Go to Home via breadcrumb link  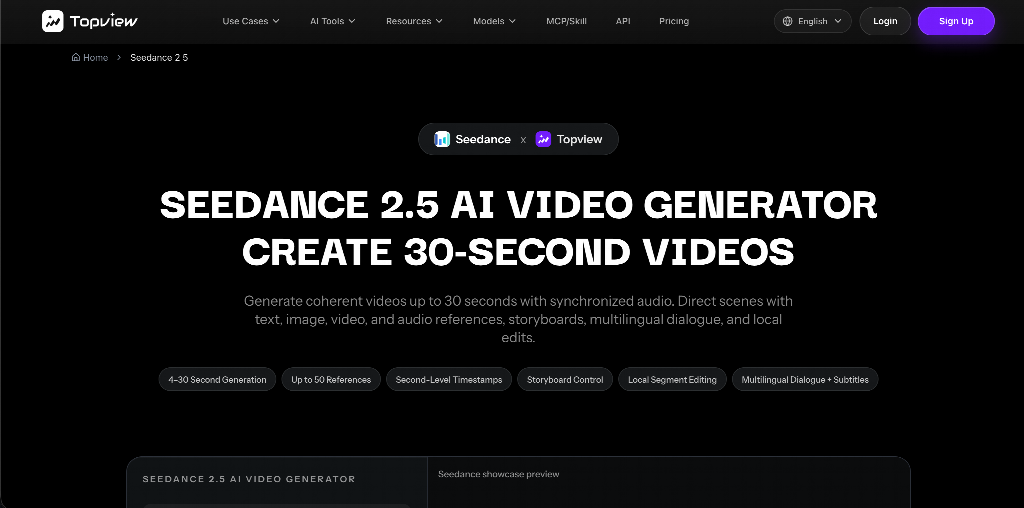click(89, 57)
